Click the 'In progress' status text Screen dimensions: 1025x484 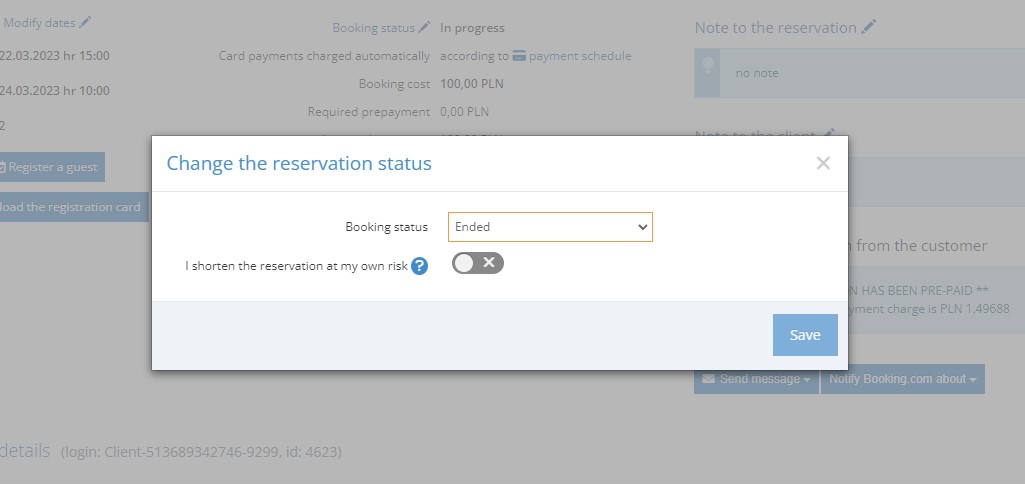(472, 27)
